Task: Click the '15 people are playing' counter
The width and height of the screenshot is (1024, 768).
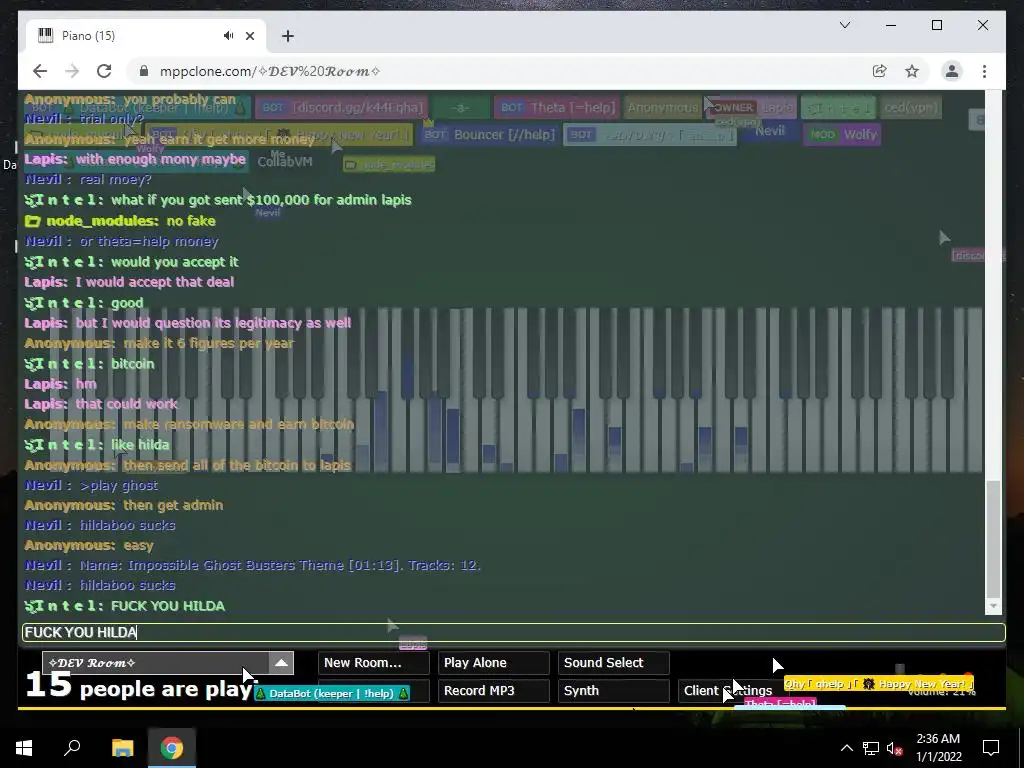Action: (x=140, y=687)
